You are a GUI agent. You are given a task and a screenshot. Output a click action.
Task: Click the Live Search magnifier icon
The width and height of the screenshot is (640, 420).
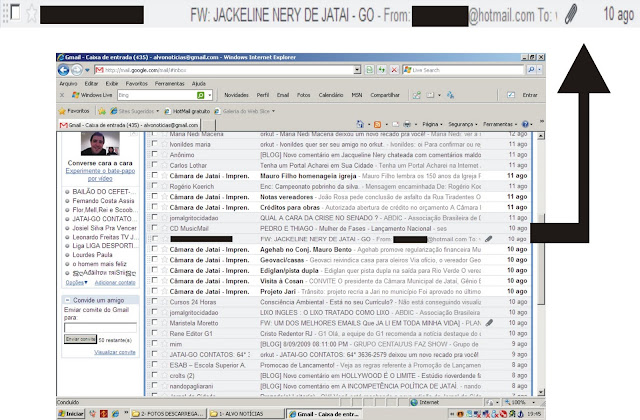click(x=531, y=70)
